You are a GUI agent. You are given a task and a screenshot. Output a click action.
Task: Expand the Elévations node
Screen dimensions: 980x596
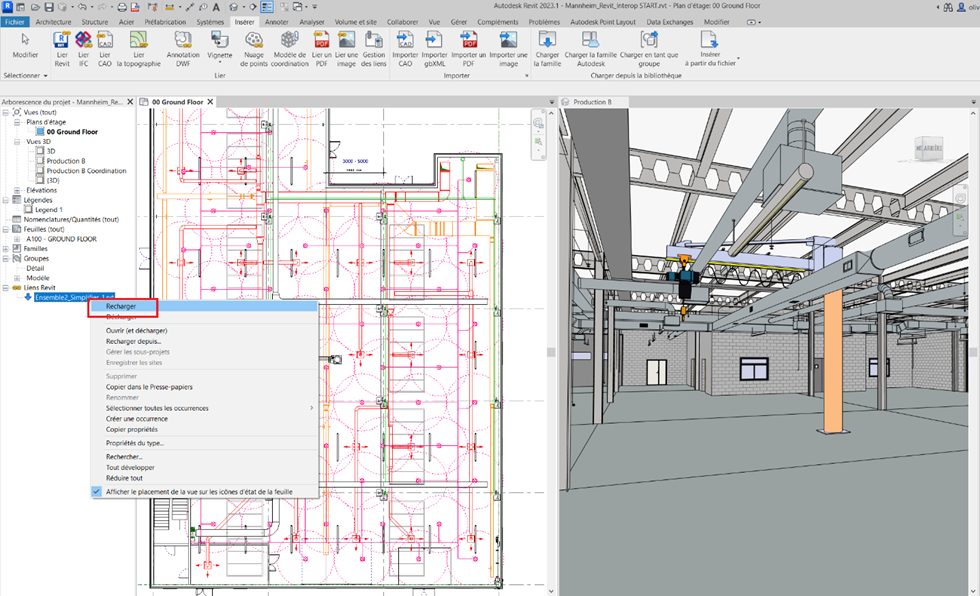[17, 191]
